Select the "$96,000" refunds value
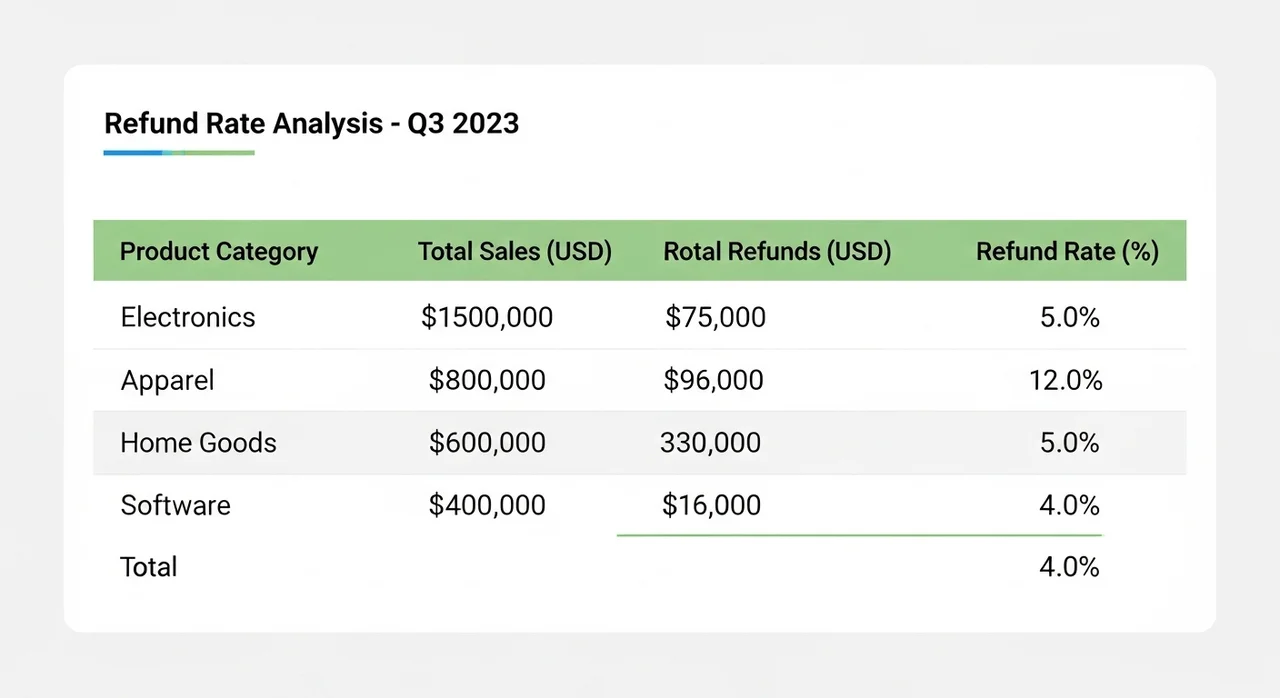The height and width of the screenshot is (698, 1280). [713, 380]
